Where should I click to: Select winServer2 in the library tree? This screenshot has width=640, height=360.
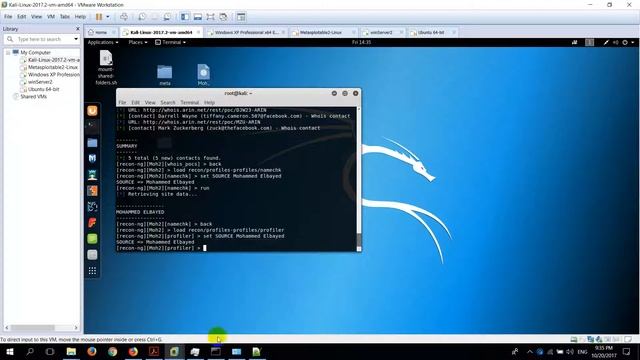[40, 82]
